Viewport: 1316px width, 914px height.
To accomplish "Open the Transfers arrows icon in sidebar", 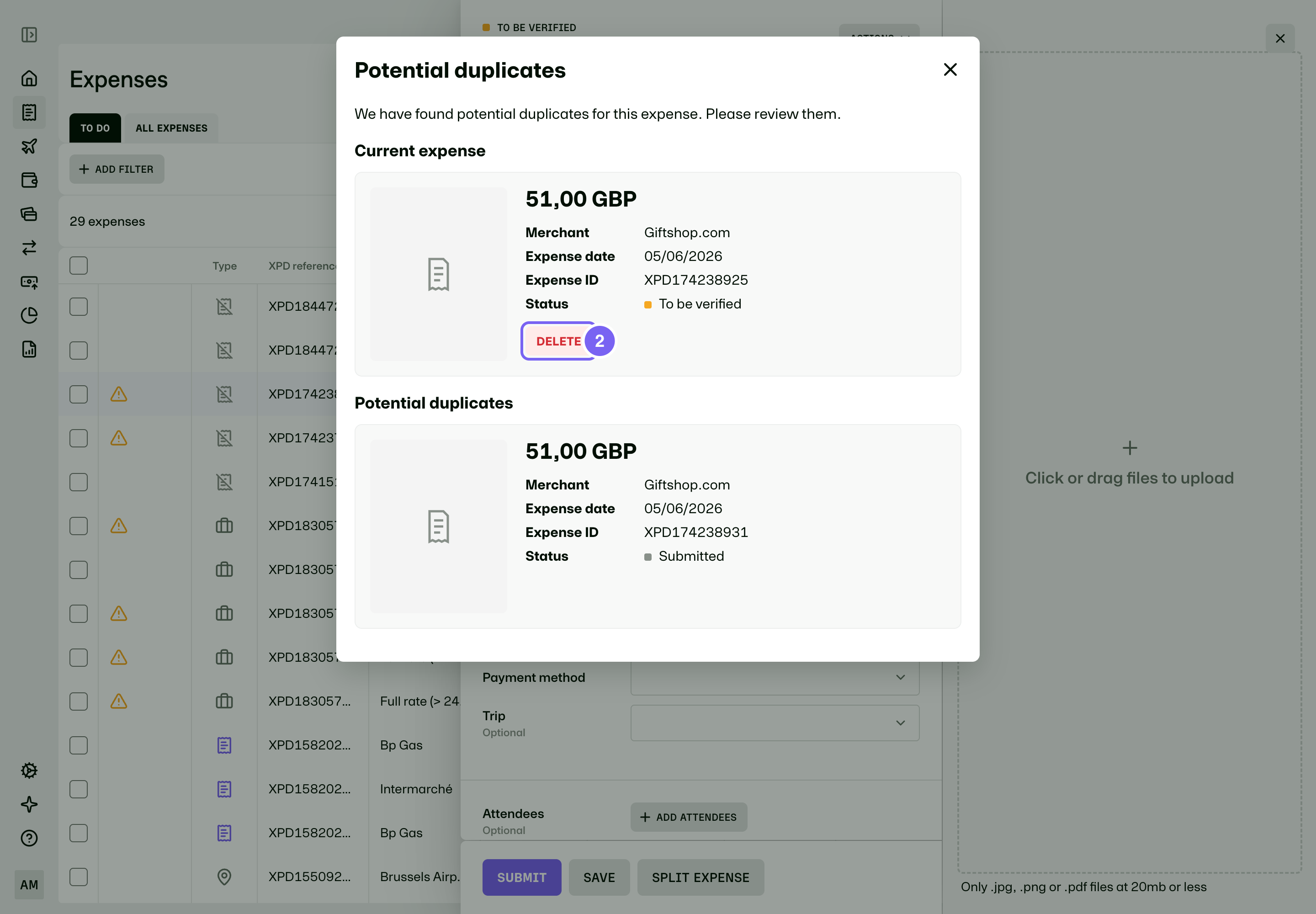I will 29,247.
